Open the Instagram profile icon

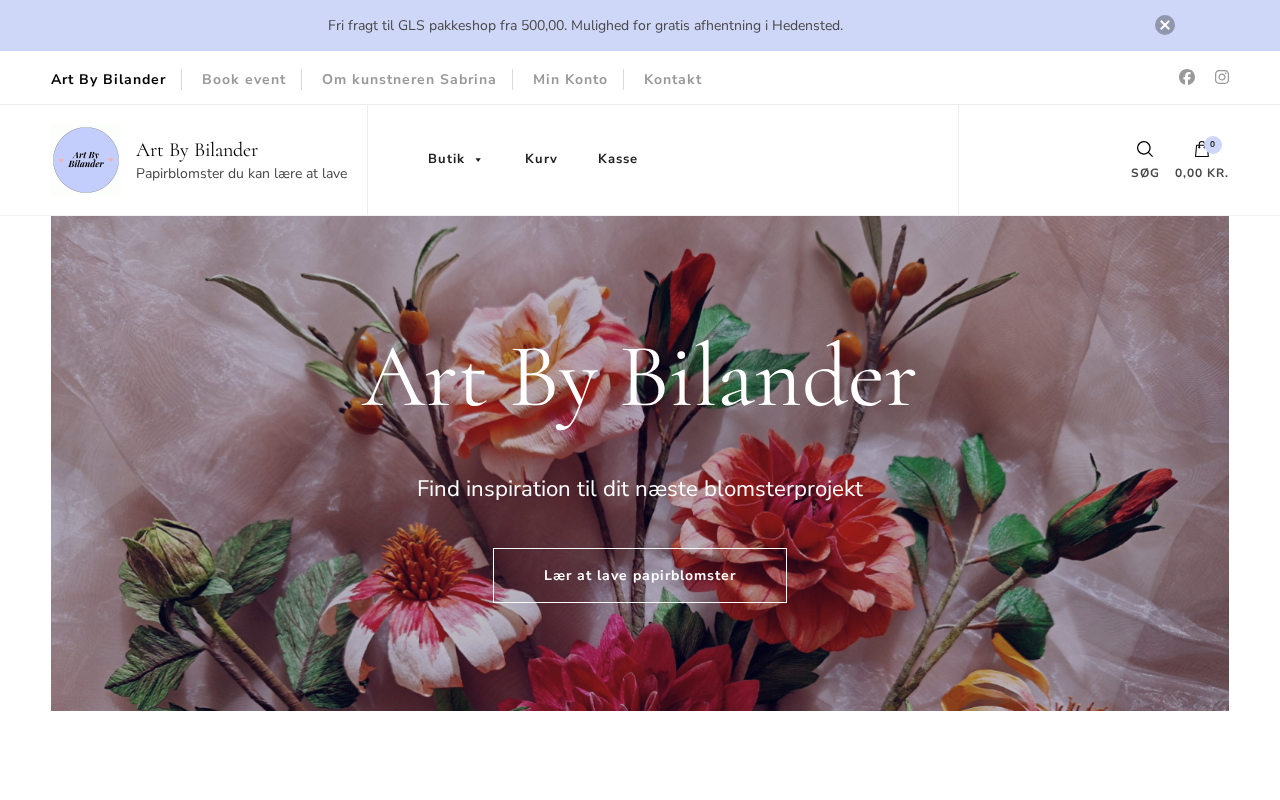(1222, 77)
